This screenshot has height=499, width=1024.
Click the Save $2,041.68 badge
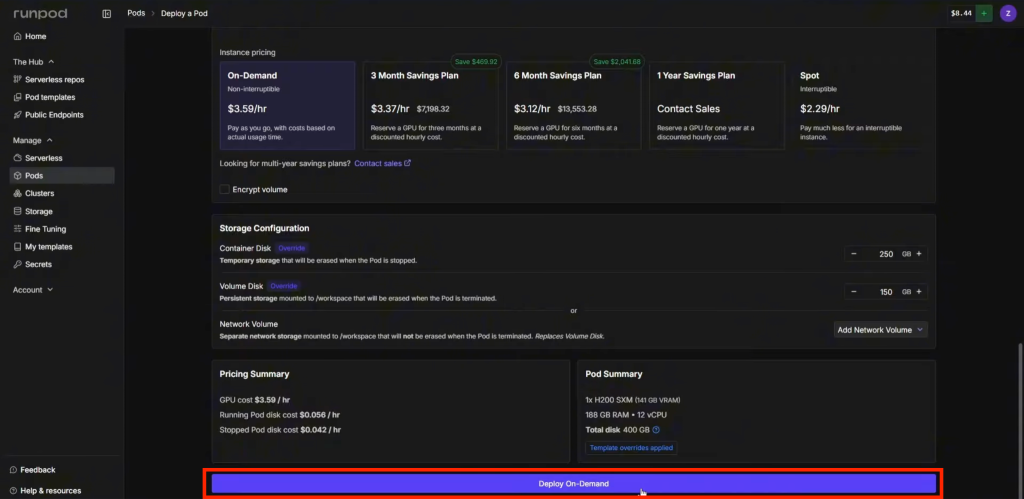617,62
